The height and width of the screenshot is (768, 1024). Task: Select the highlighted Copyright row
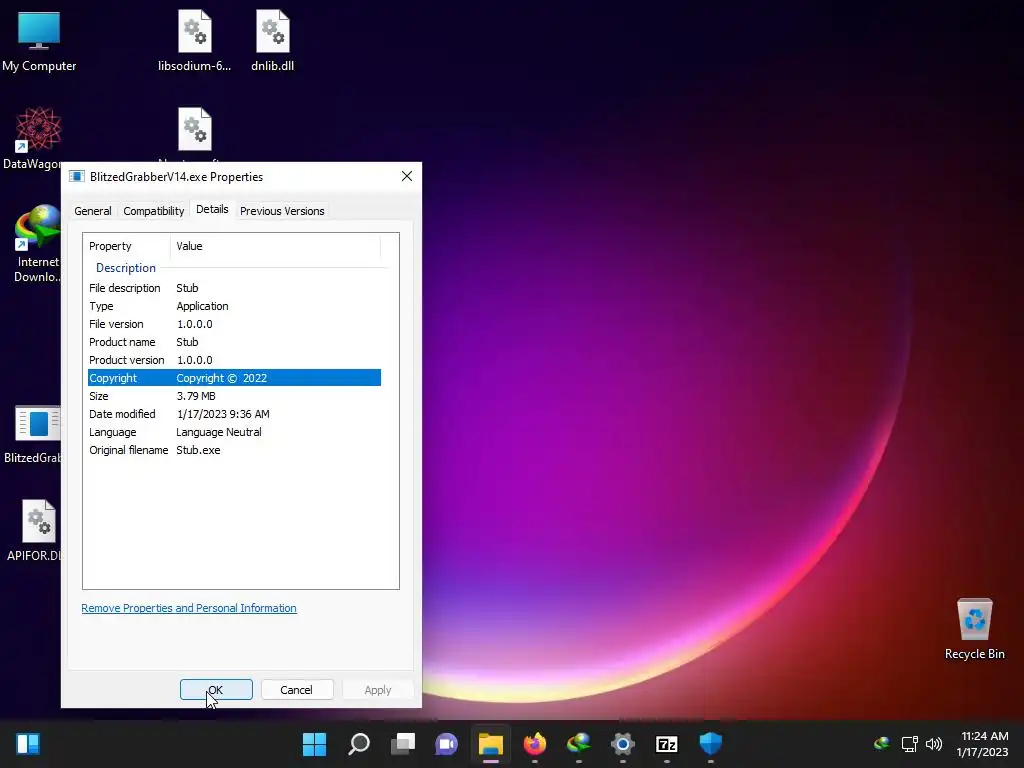234,378
